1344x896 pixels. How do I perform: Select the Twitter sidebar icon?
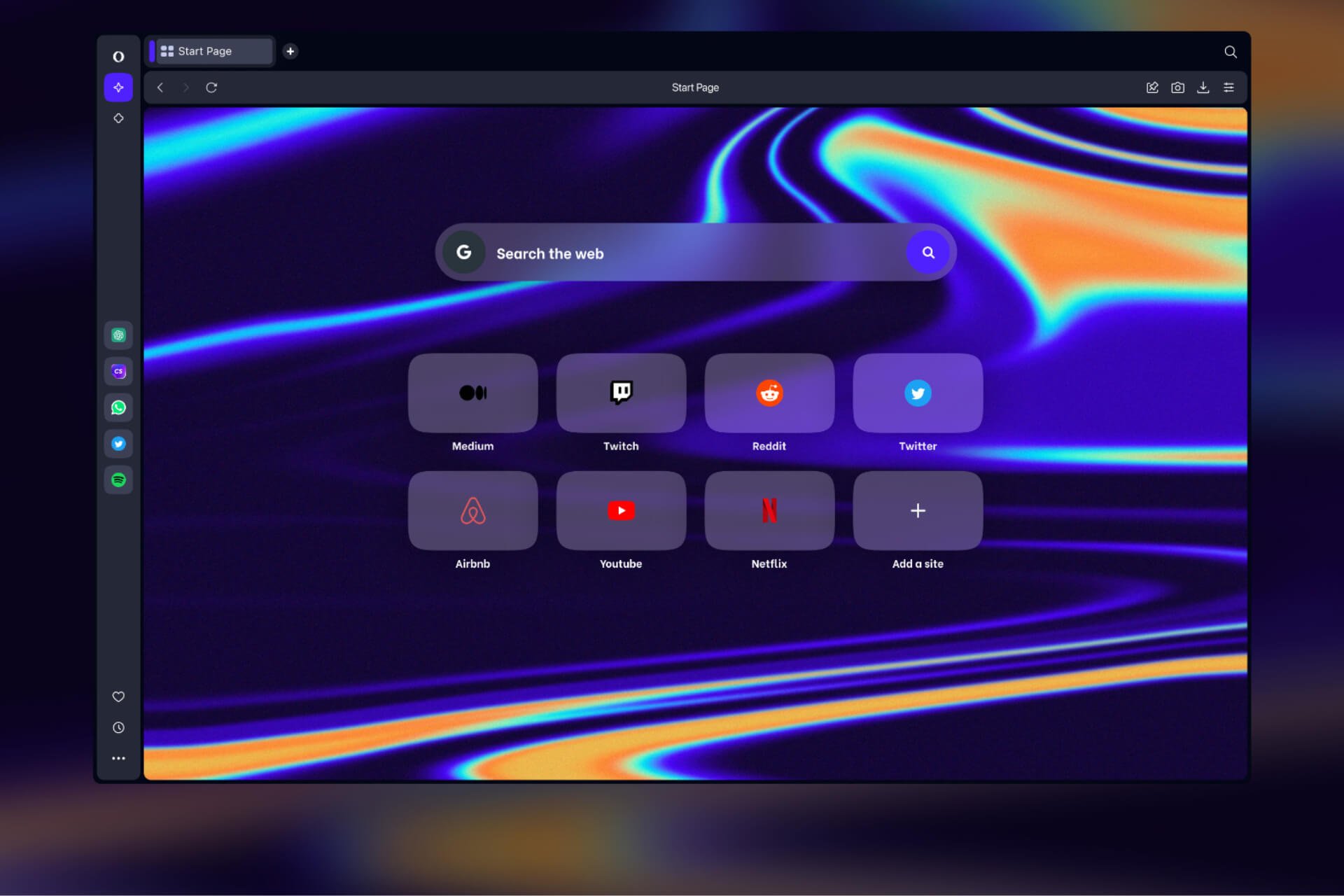tap(118, 444)
